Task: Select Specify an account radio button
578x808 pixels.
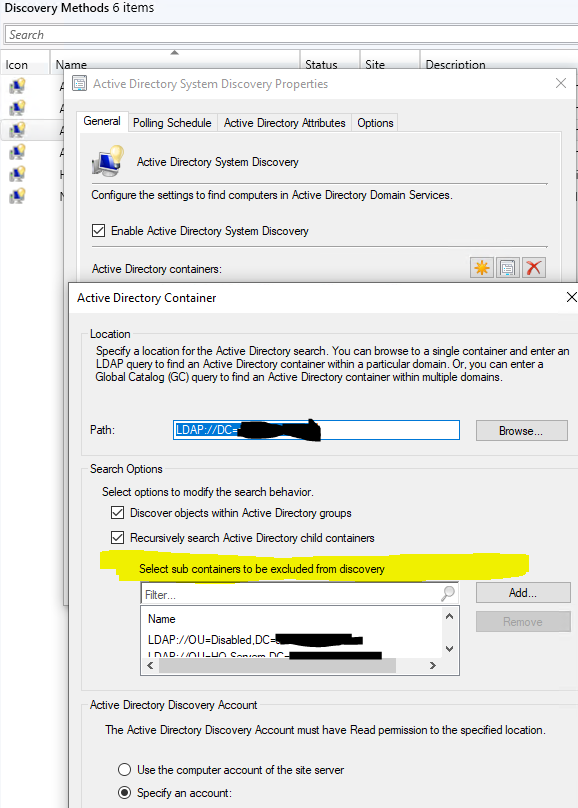Action: pyautogui.click(x=124, y=793)
